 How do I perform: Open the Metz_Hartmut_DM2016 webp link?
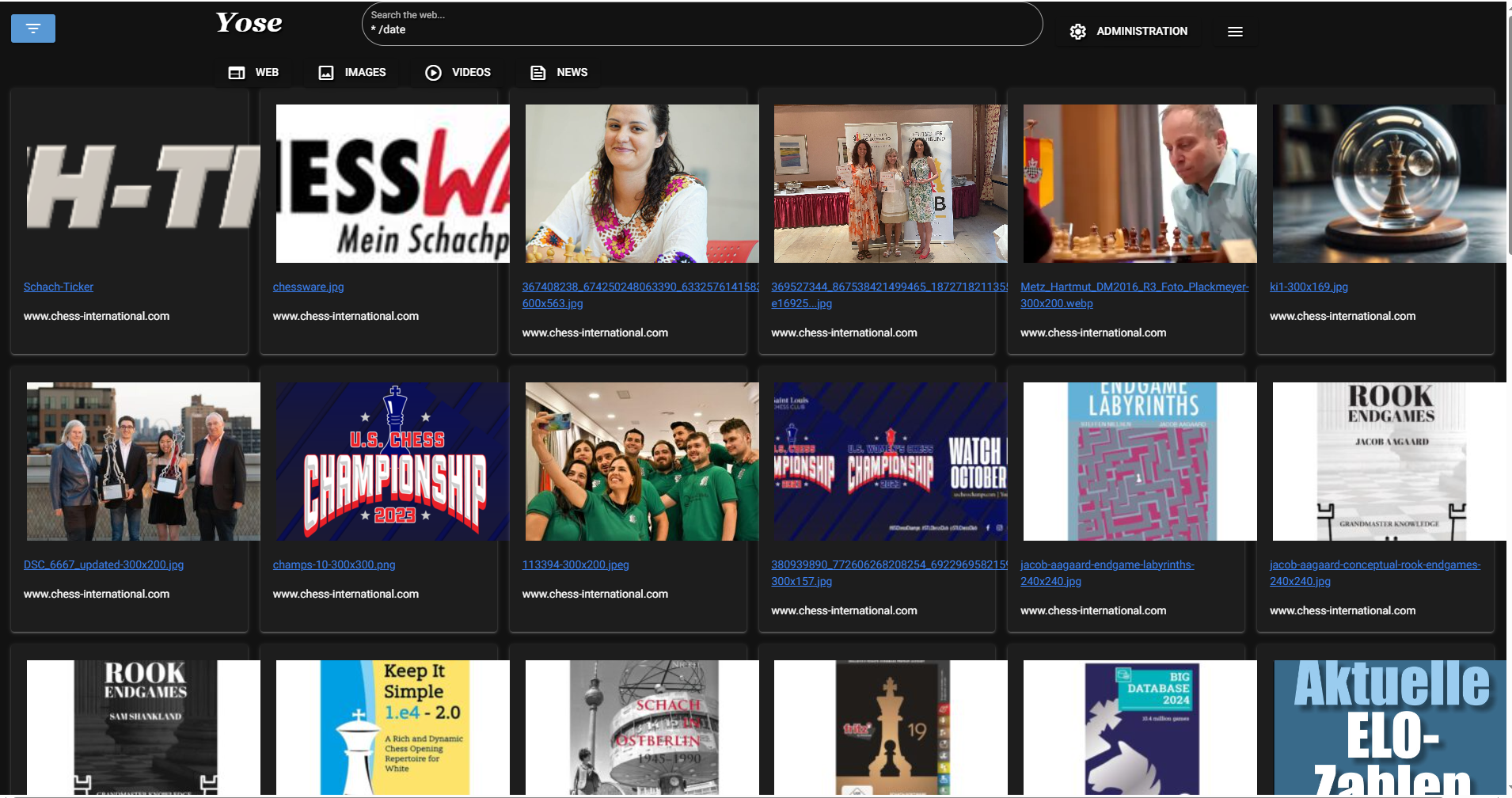[1134, 294]
